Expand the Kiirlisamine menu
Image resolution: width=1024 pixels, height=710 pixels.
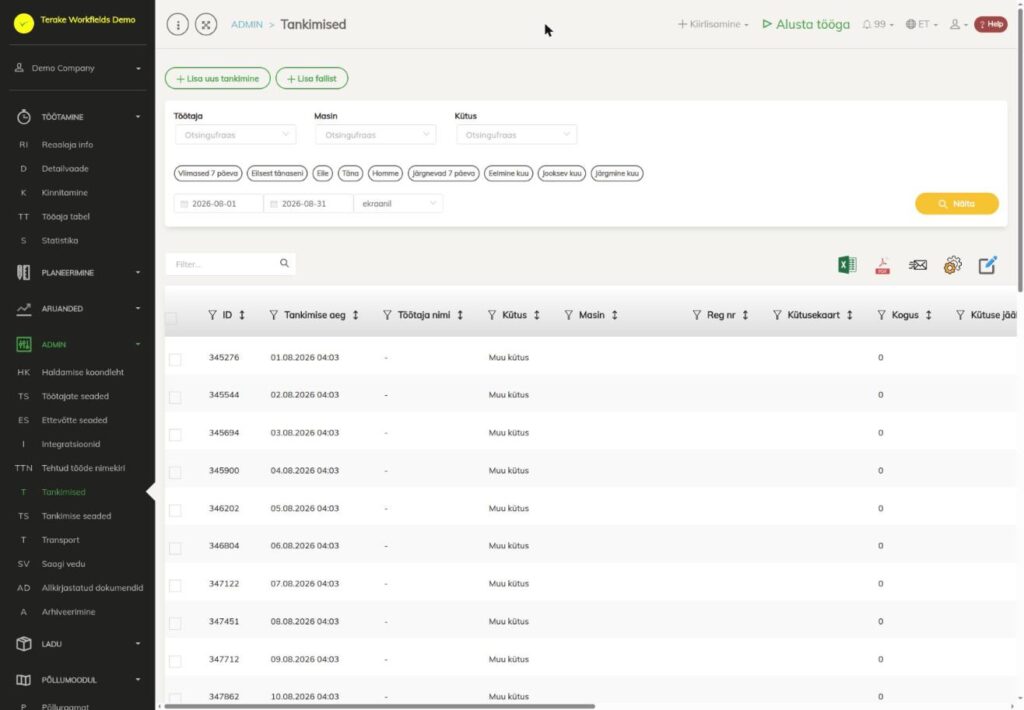pos(713,24)
